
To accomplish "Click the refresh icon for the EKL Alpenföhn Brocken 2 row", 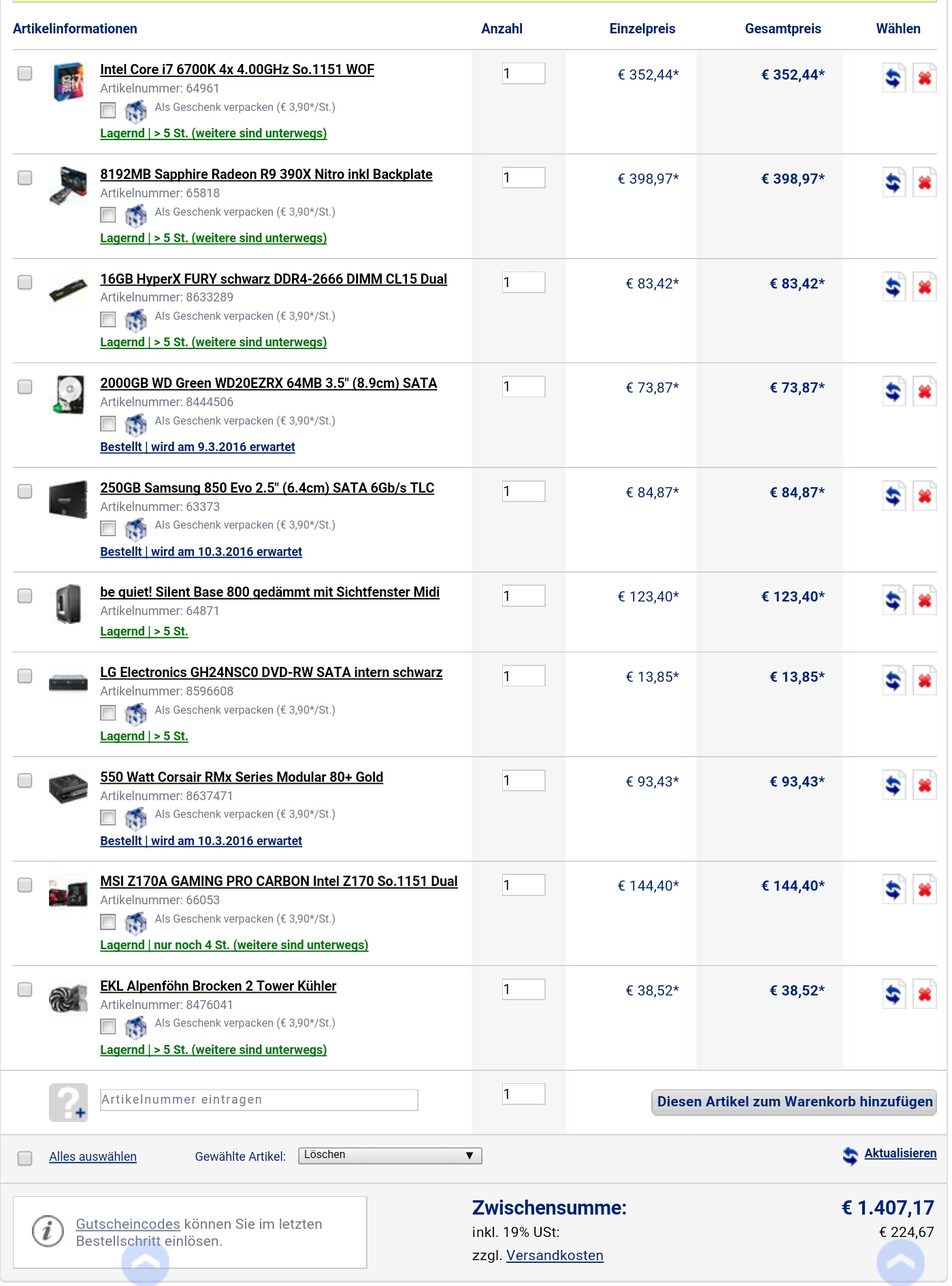I will (893, 993).
